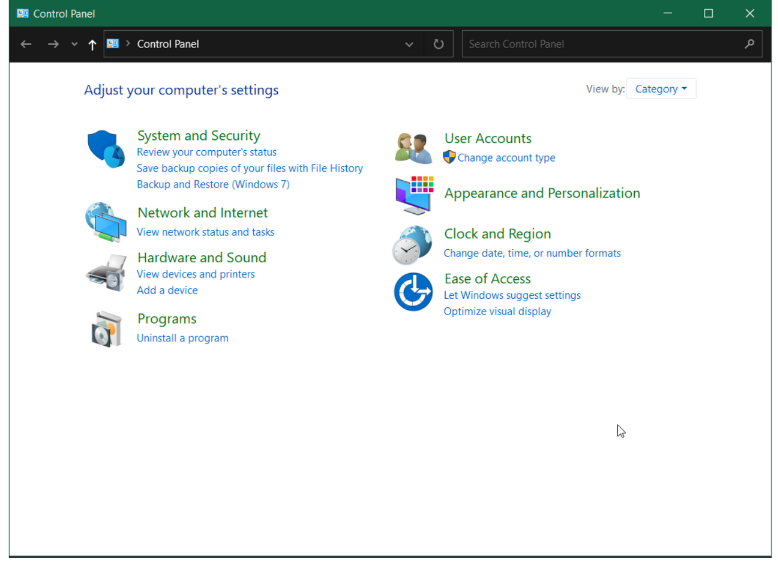
Task: Click View devices and printers
Action: point(195,274)
